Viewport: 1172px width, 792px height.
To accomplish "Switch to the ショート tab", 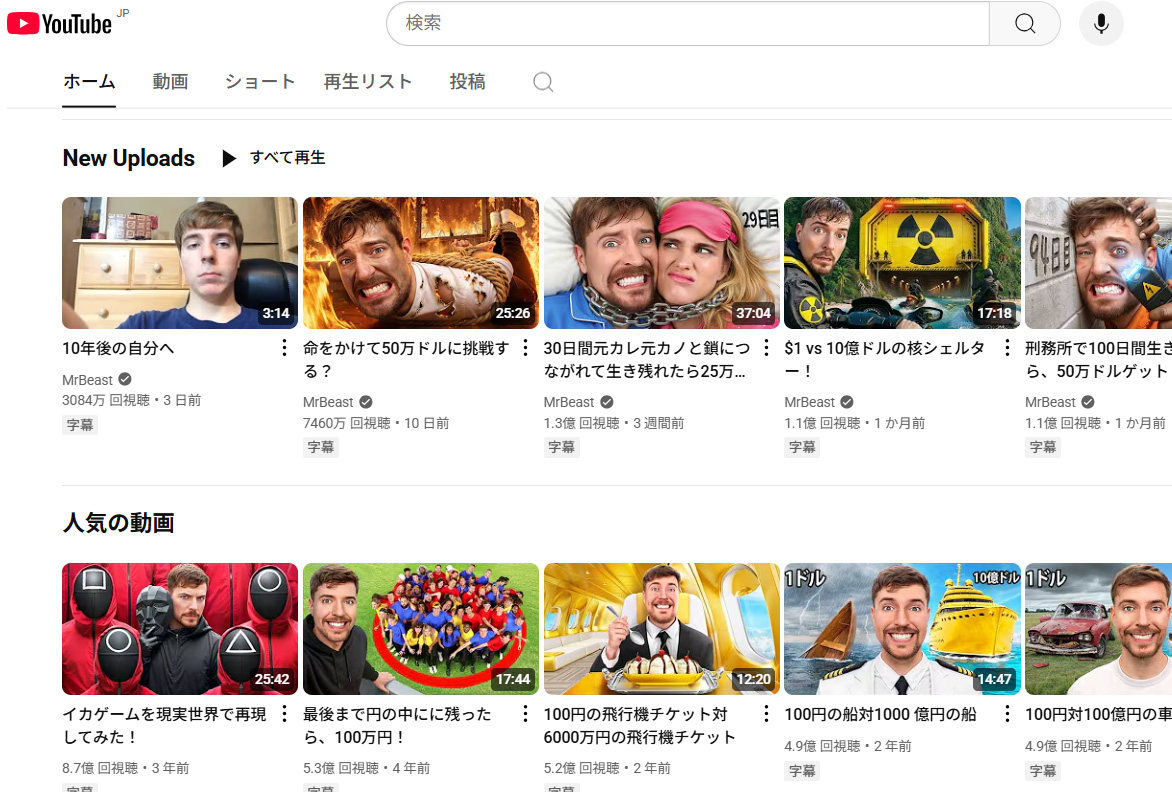I will pos(260,82).
